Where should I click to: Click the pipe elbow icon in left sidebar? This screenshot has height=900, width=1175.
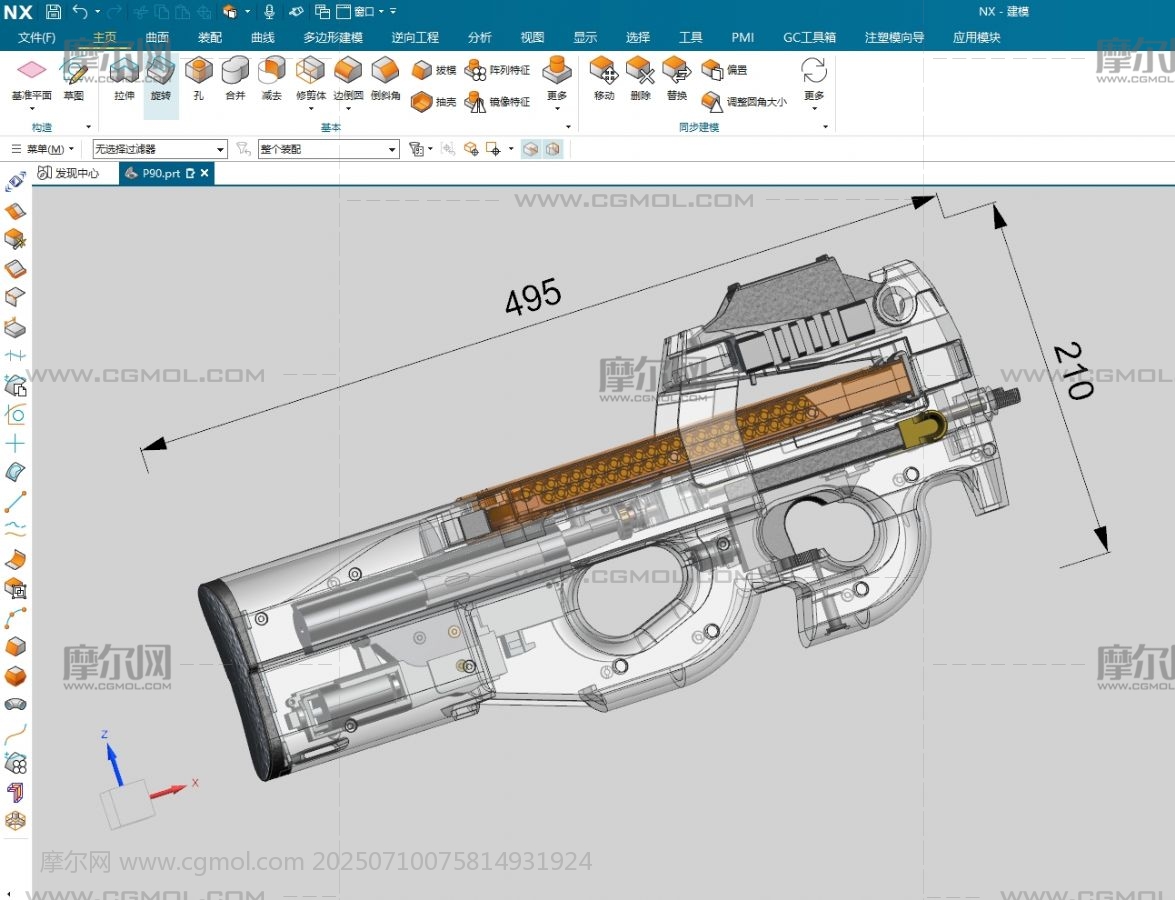click(x=15, y=704)
